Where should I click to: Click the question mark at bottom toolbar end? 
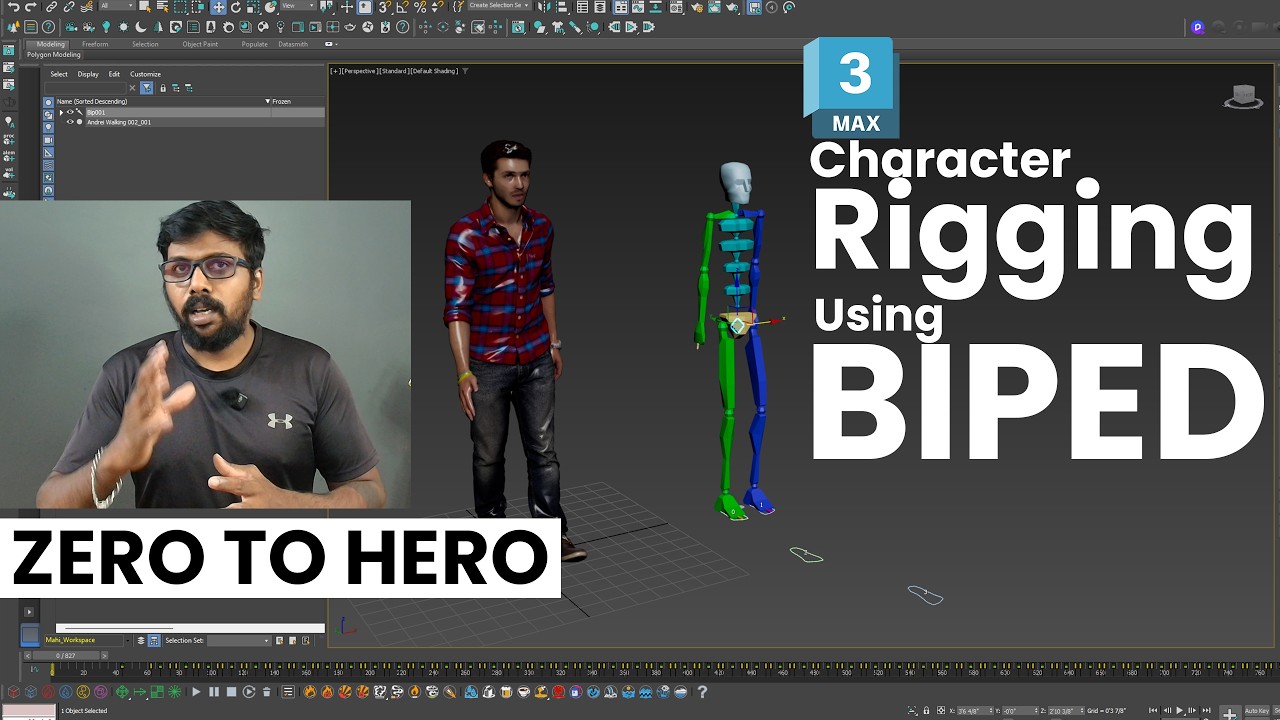coord(702,692)
